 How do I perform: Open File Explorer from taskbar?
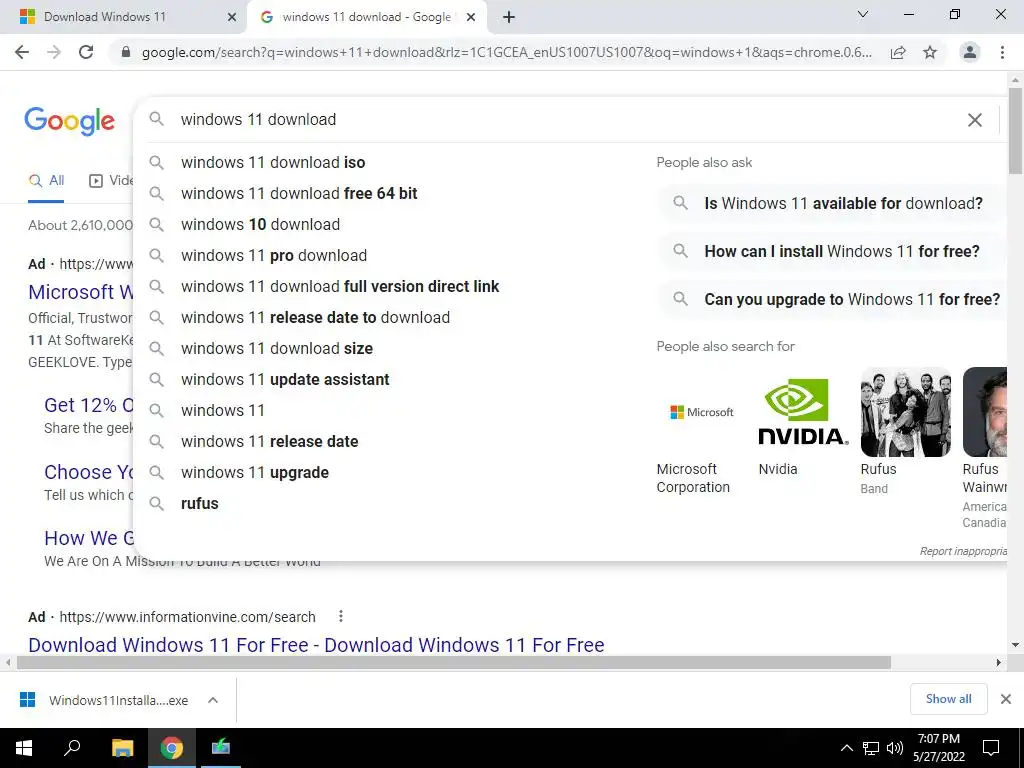pos(122,748)
